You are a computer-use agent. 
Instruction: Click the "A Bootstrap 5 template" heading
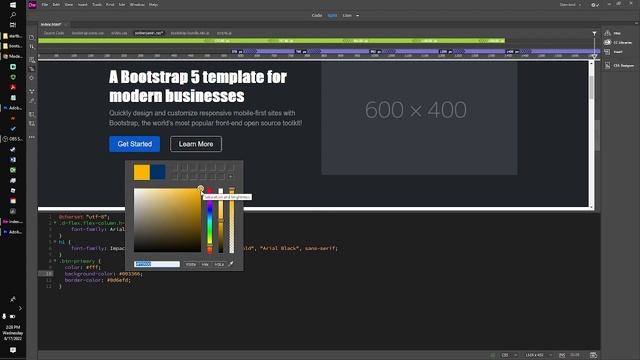pyautogui.click(x=198, y=86)
